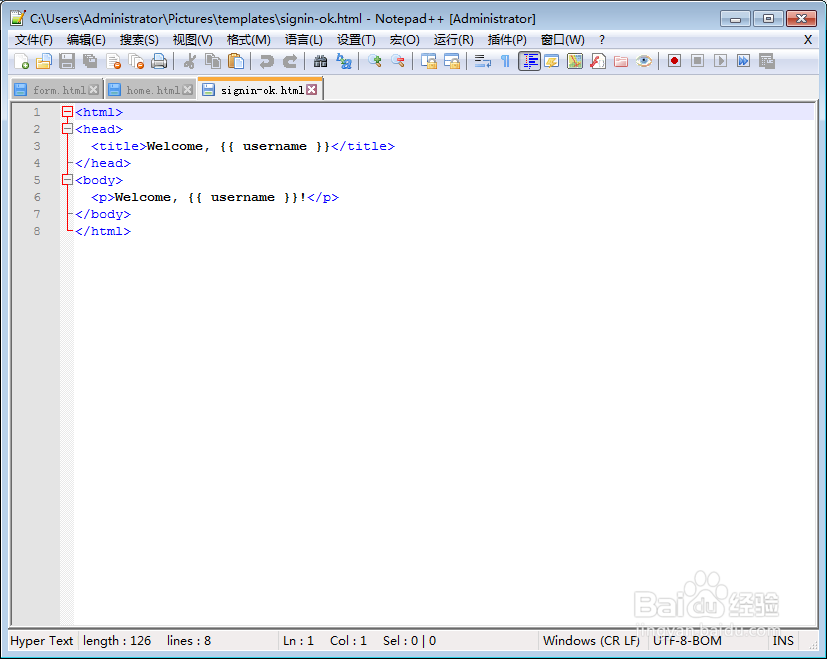
Task: Click the Print icon
Action: (x=159, y=61)
